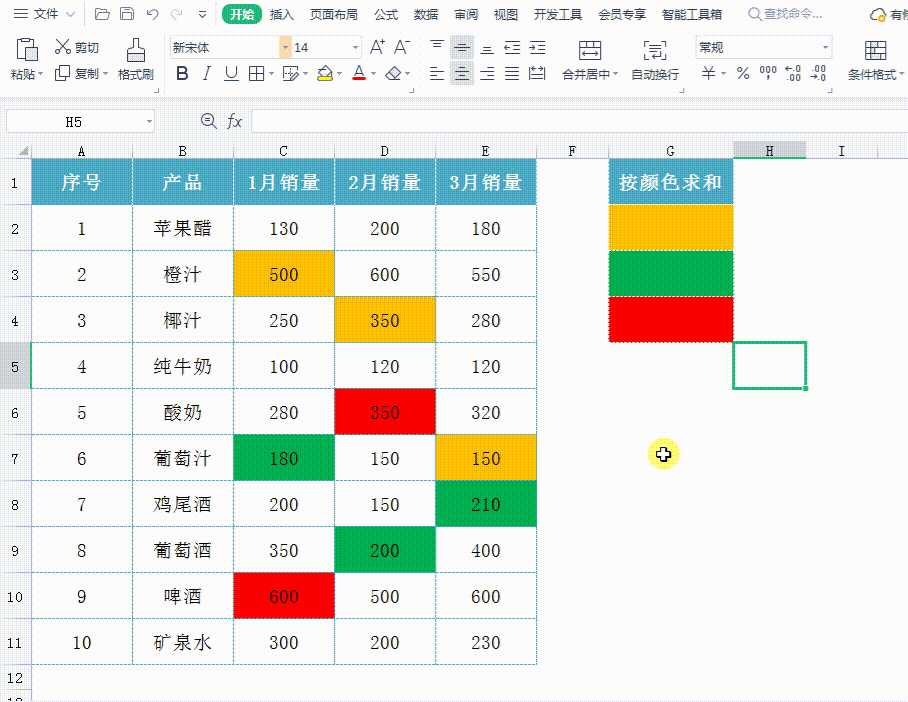Click the formula bar input field
Screen dimensions: 908x702
(580, 122)
